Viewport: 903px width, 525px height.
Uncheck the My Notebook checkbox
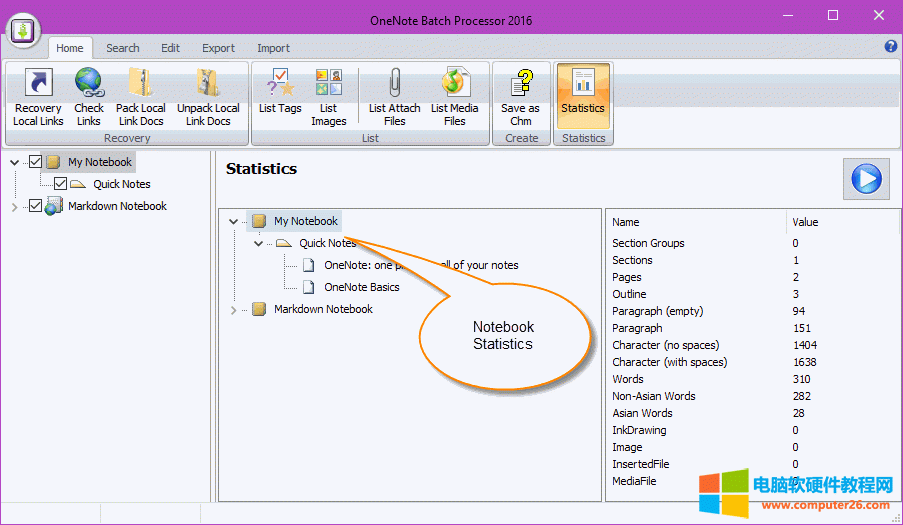click(36, 162)
